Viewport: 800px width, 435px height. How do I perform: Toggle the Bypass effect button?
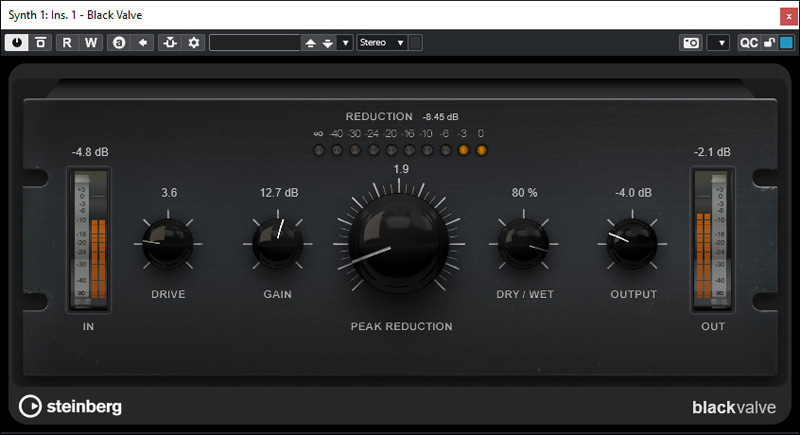click(x=41, y=42)
